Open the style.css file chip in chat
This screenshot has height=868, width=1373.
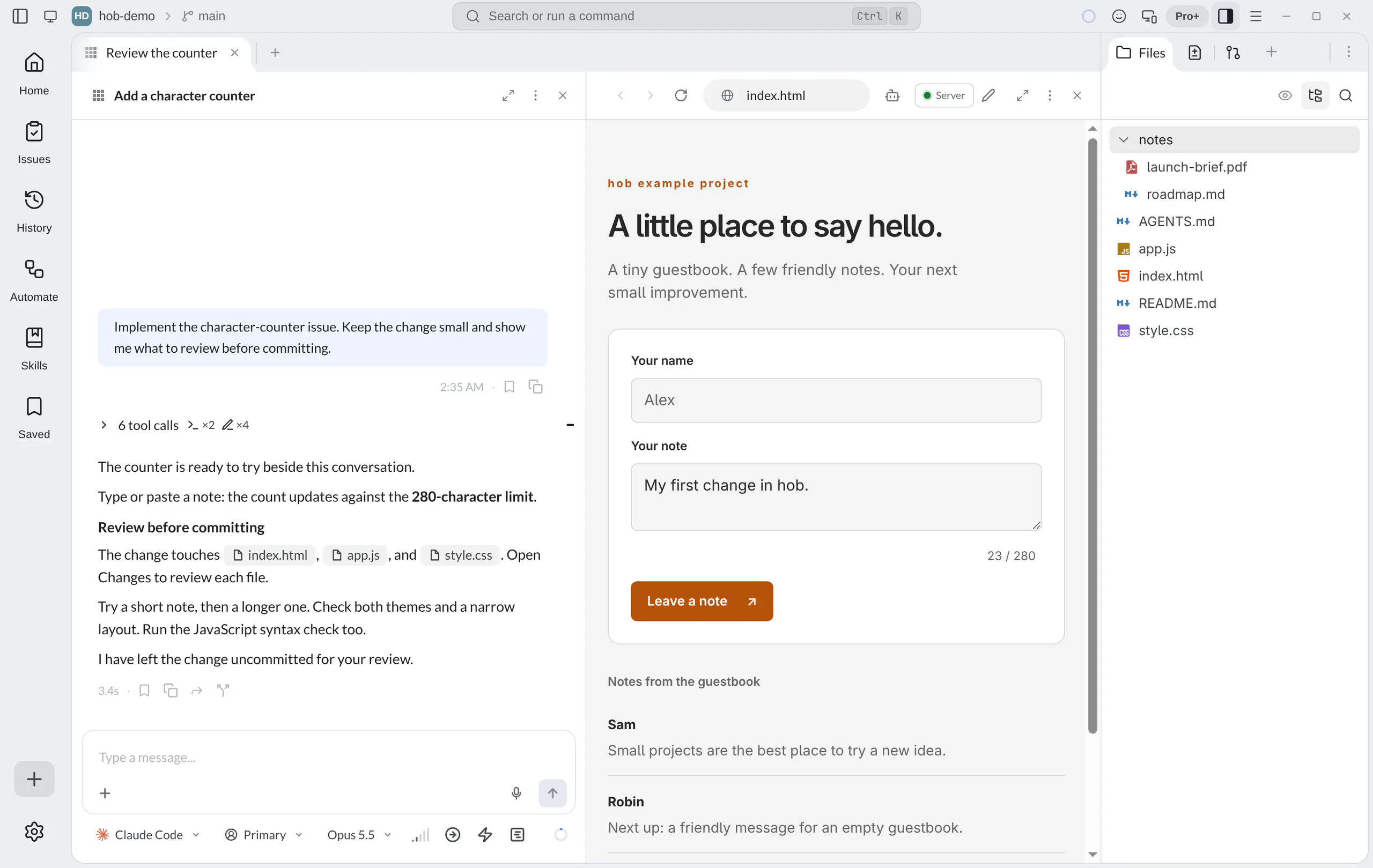tap(460, 554)
